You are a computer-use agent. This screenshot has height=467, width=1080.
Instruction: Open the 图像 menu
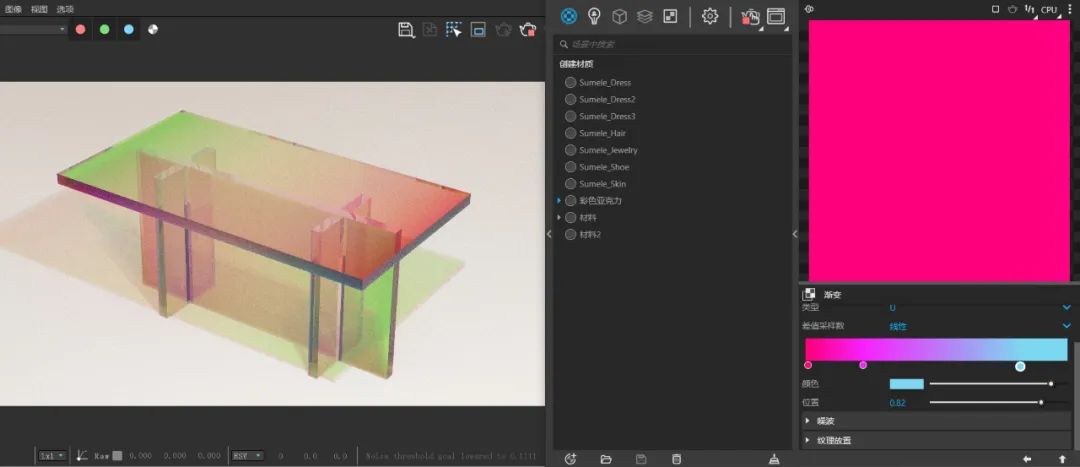[13, 10]
